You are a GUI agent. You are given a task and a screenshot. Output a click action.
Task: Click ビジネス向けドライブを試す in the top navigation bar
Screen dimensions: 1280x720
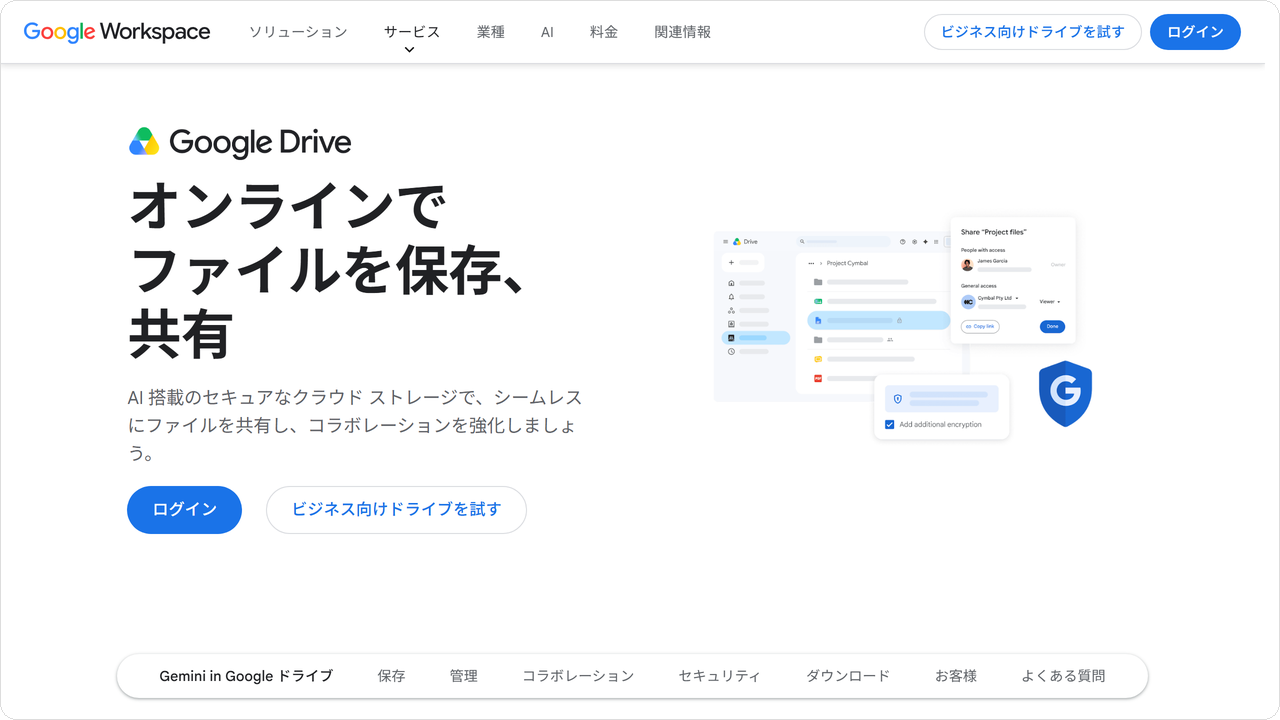pos(1033,32)
